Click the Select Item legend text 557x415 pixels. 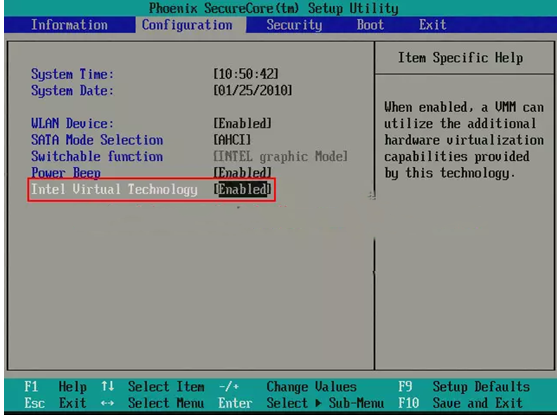166,387
